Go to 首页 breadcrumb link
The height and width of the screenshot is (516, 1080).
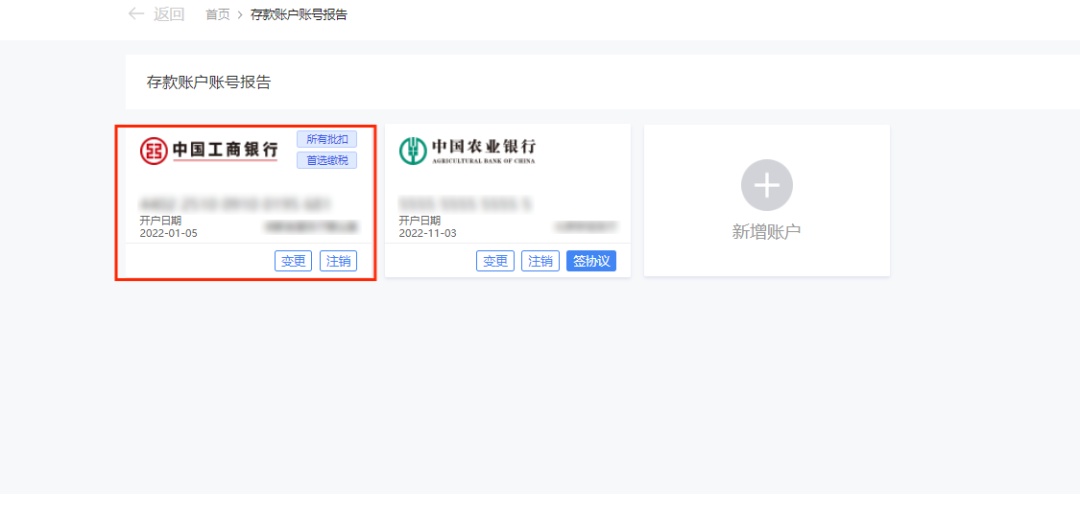[x=218, y=14]
